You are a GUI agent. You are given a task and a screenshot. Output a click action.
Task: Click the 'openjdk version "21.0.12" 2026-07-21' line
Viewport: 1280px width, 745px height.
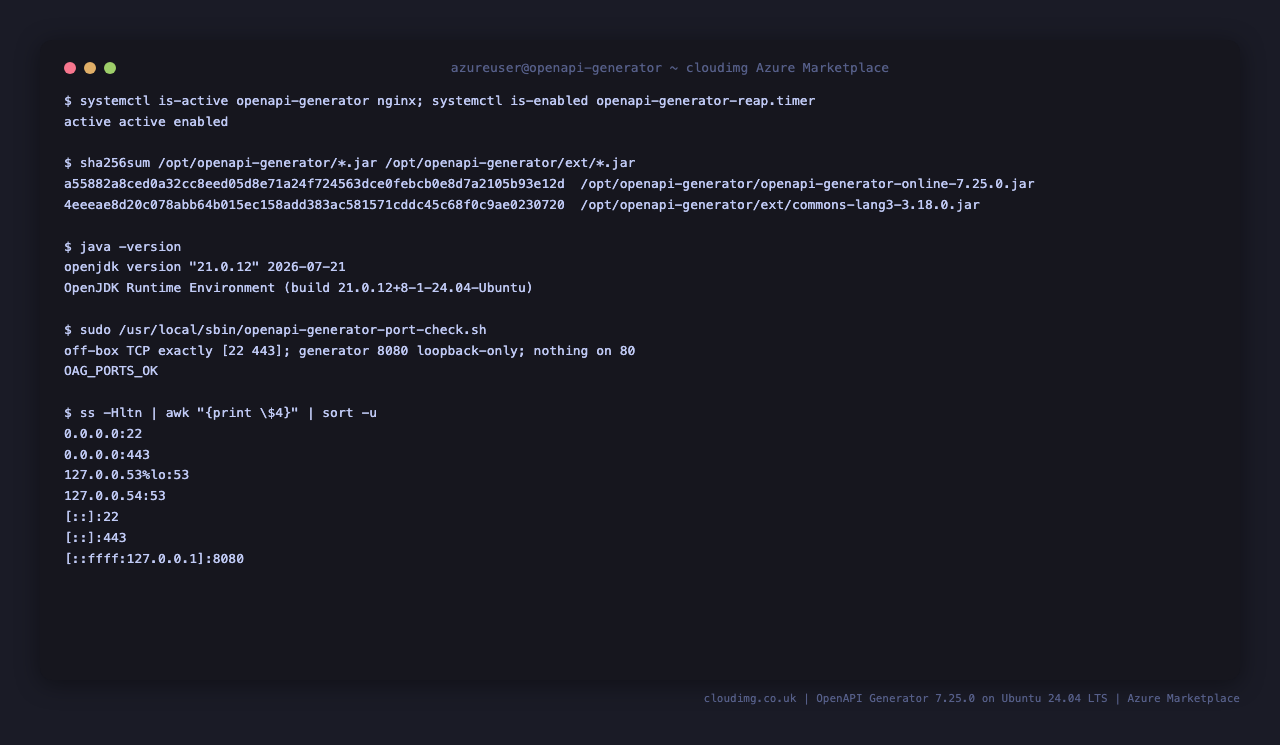205,267
